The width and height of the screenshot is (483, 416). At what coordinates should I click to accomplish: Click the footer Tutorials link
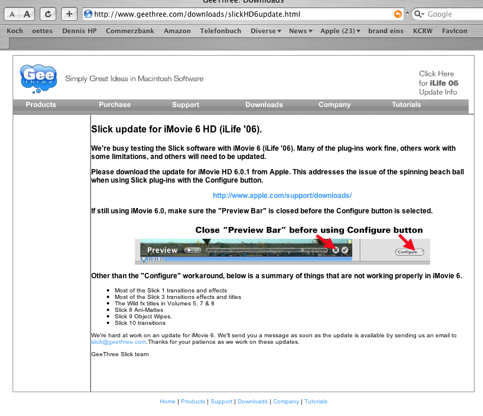(316, 401)
